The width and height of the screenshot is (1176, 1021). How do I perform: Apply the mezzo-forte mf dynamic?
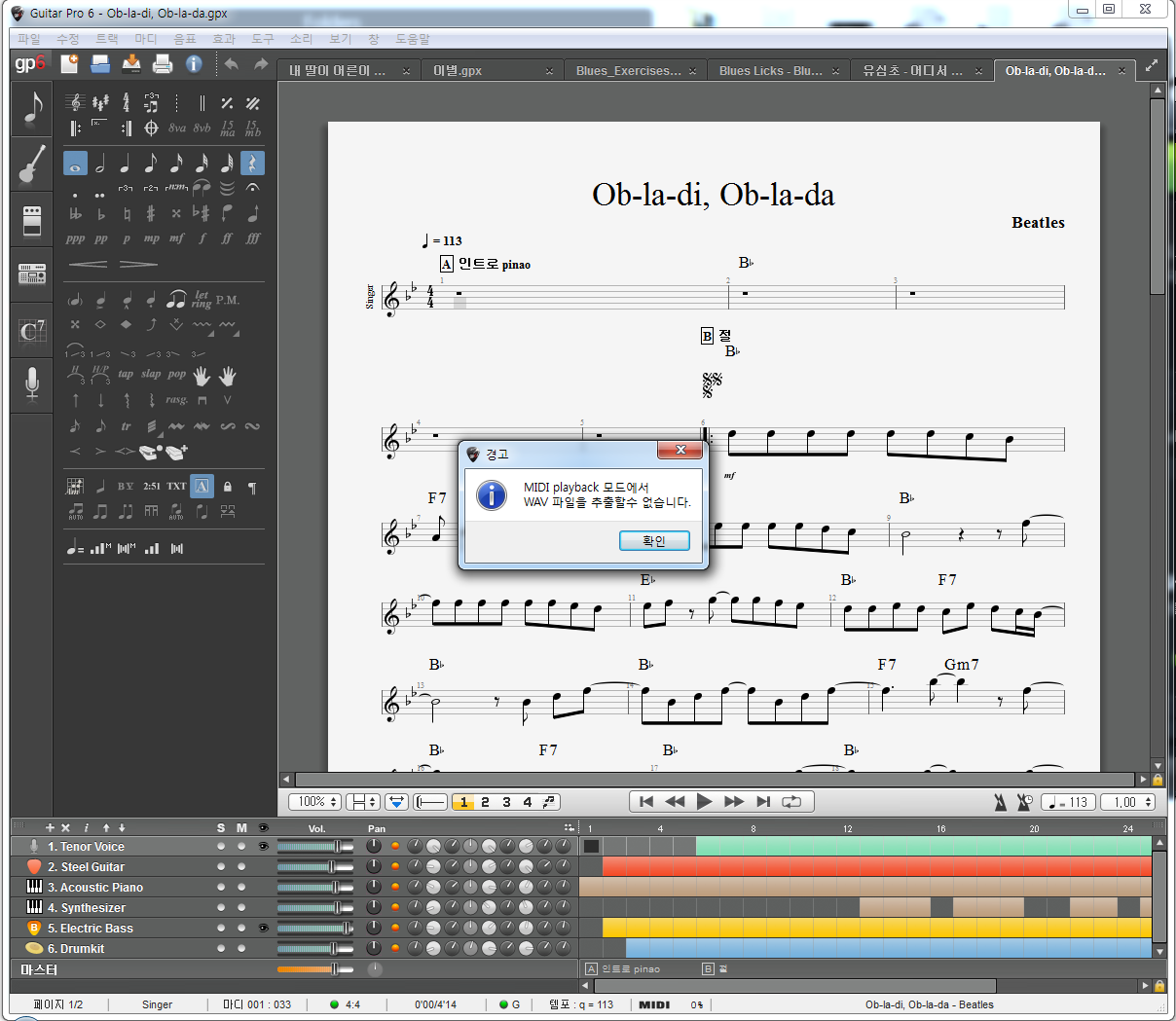[x=176, y=238]
